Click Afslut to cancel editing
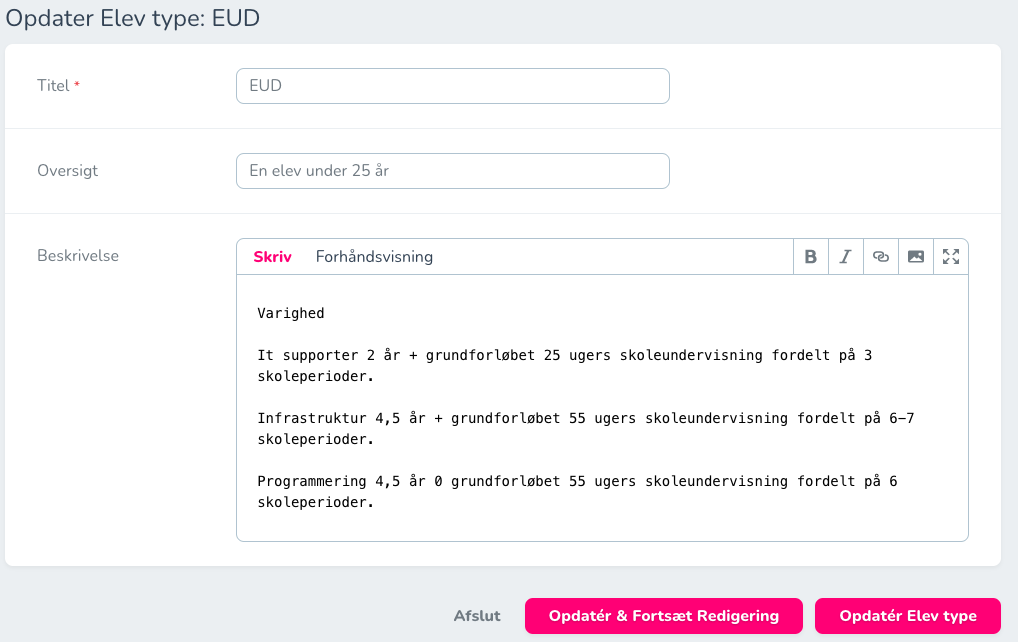The image size is (1018, 642). pyautogui.click(x=477, y=616)
